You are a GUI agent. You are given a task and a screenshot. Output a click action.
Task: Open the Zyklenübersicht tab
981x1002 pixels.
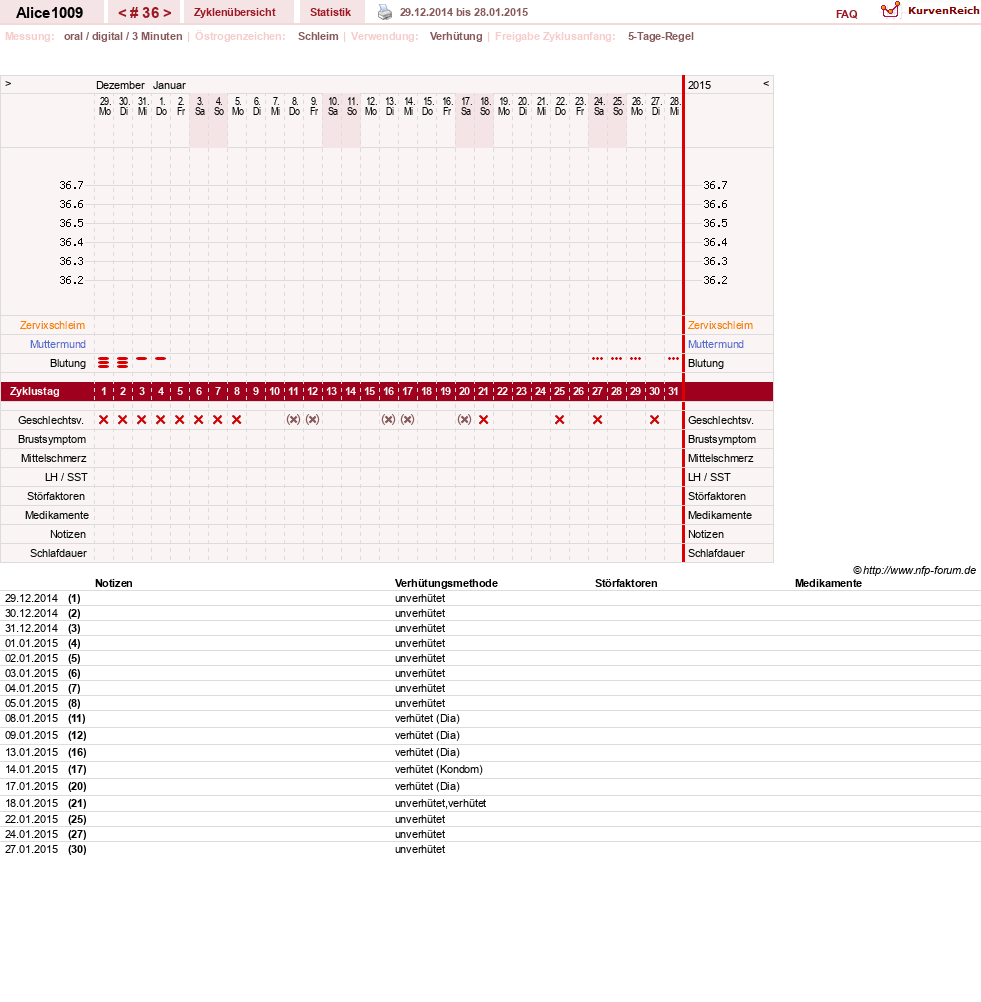click(235, 12)
